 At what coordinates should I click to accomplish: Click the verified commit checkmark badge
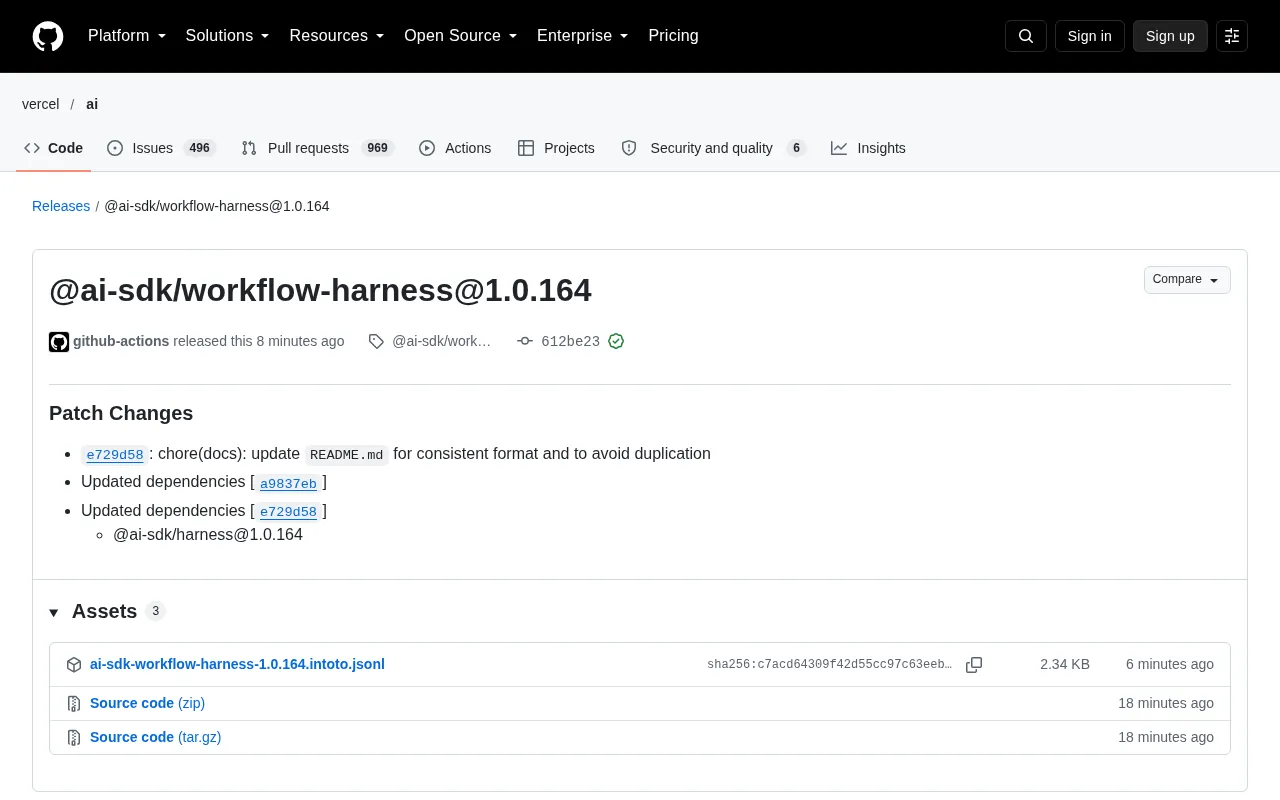pos(616,341)
